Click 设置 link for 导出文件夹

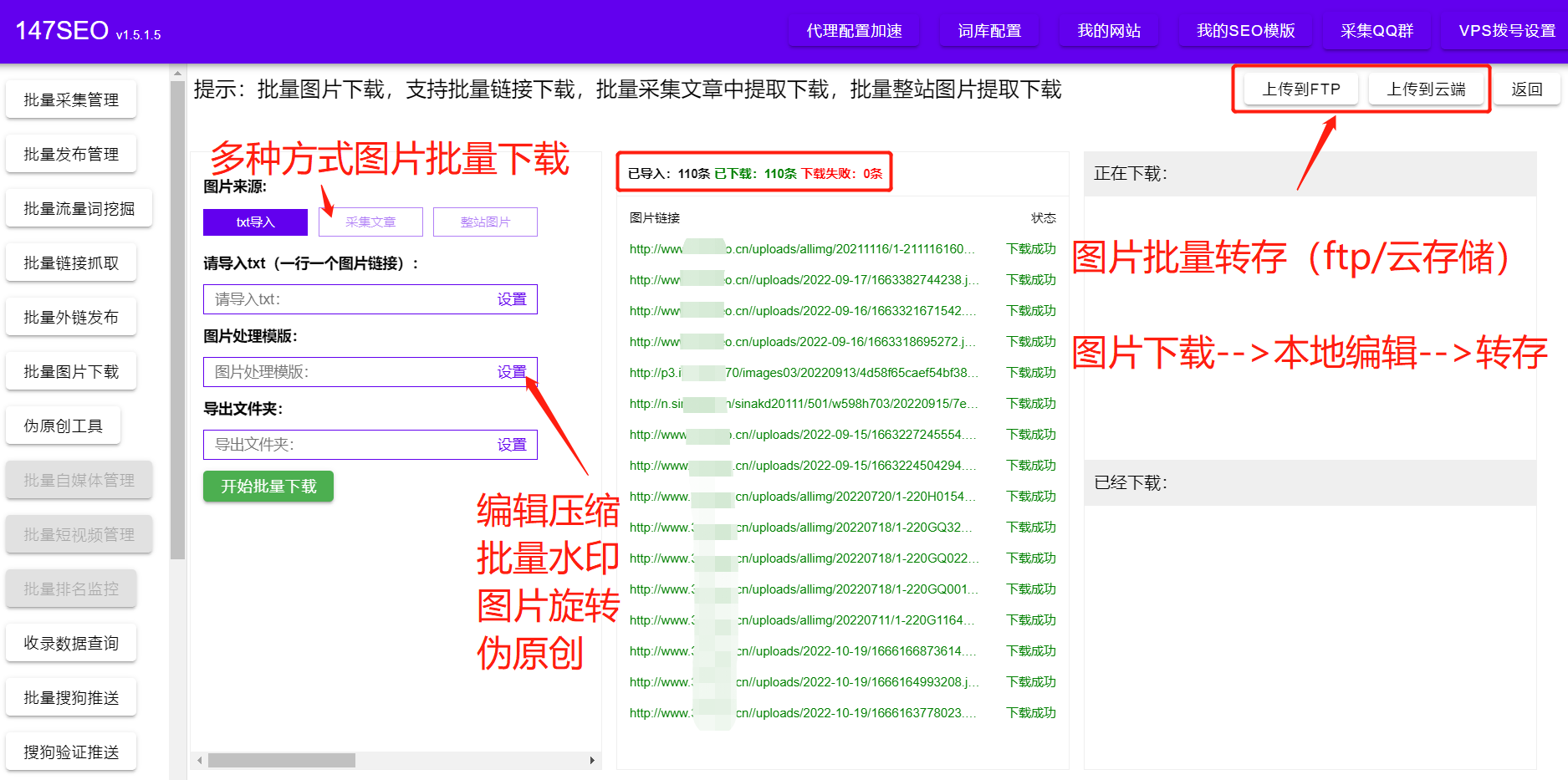tap(512, 445)
